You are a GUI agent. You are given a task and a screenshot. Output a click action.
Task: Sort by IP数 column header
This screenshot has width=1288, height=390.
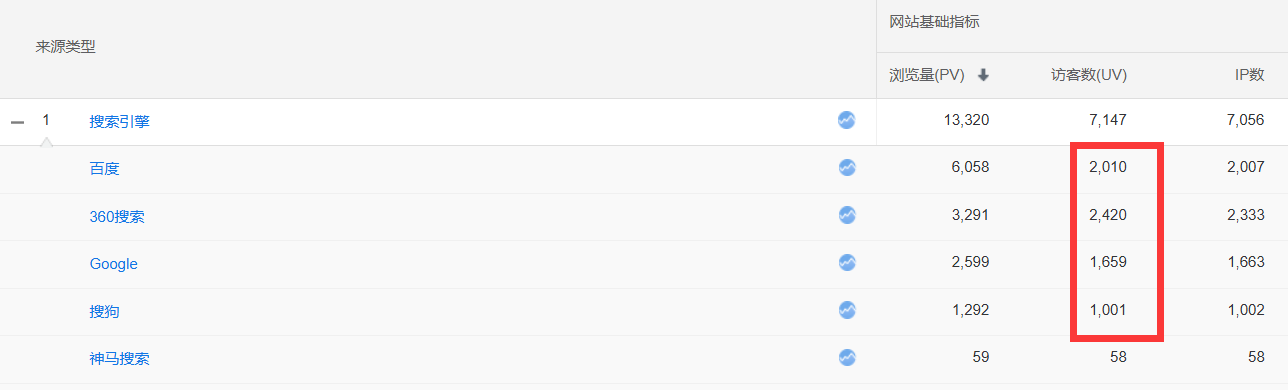tap(1249, 75)
